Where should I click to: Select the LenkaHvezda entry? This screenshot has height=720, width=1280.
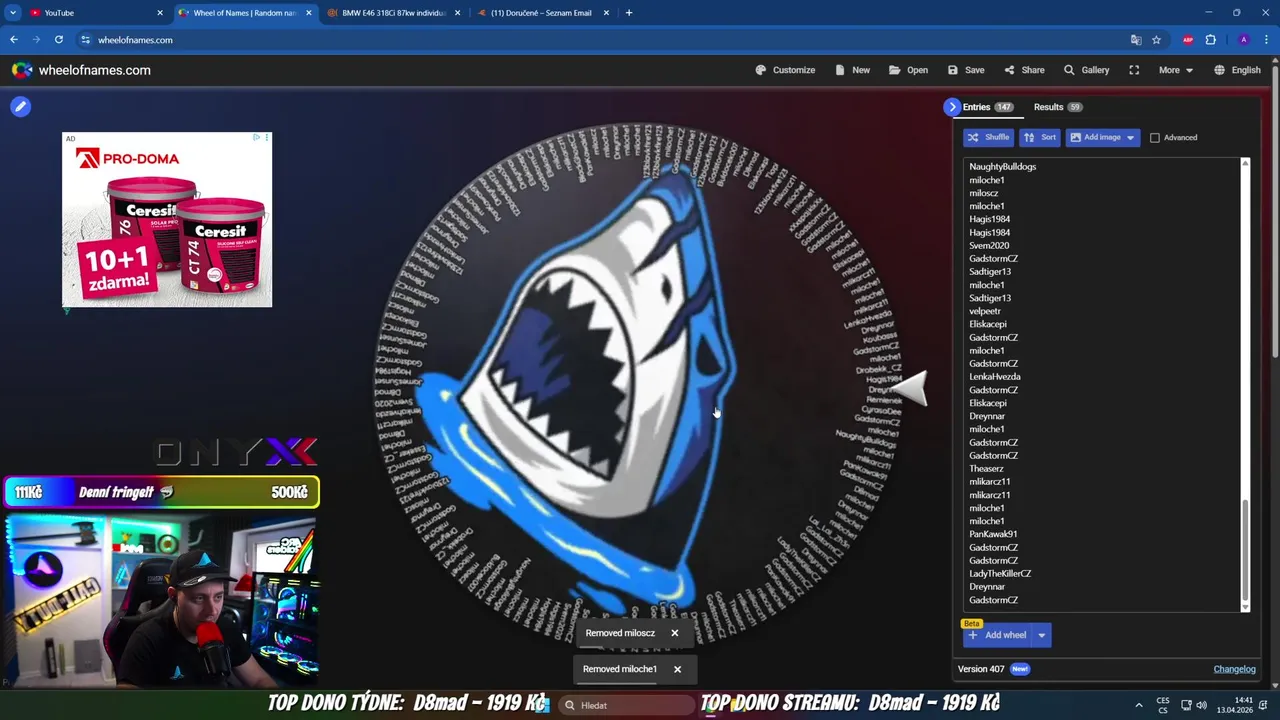tap(994, 377)
